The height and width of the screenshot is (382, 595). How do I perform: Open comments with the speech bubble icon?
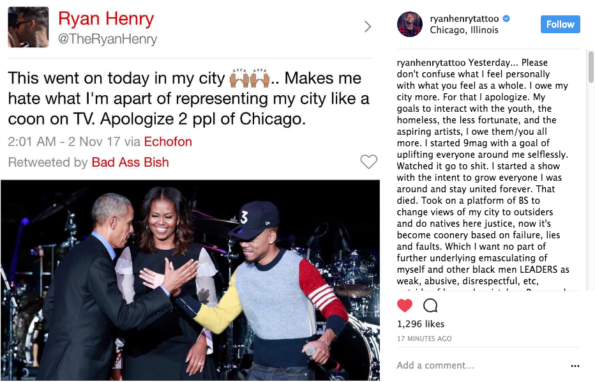[430, 305]
